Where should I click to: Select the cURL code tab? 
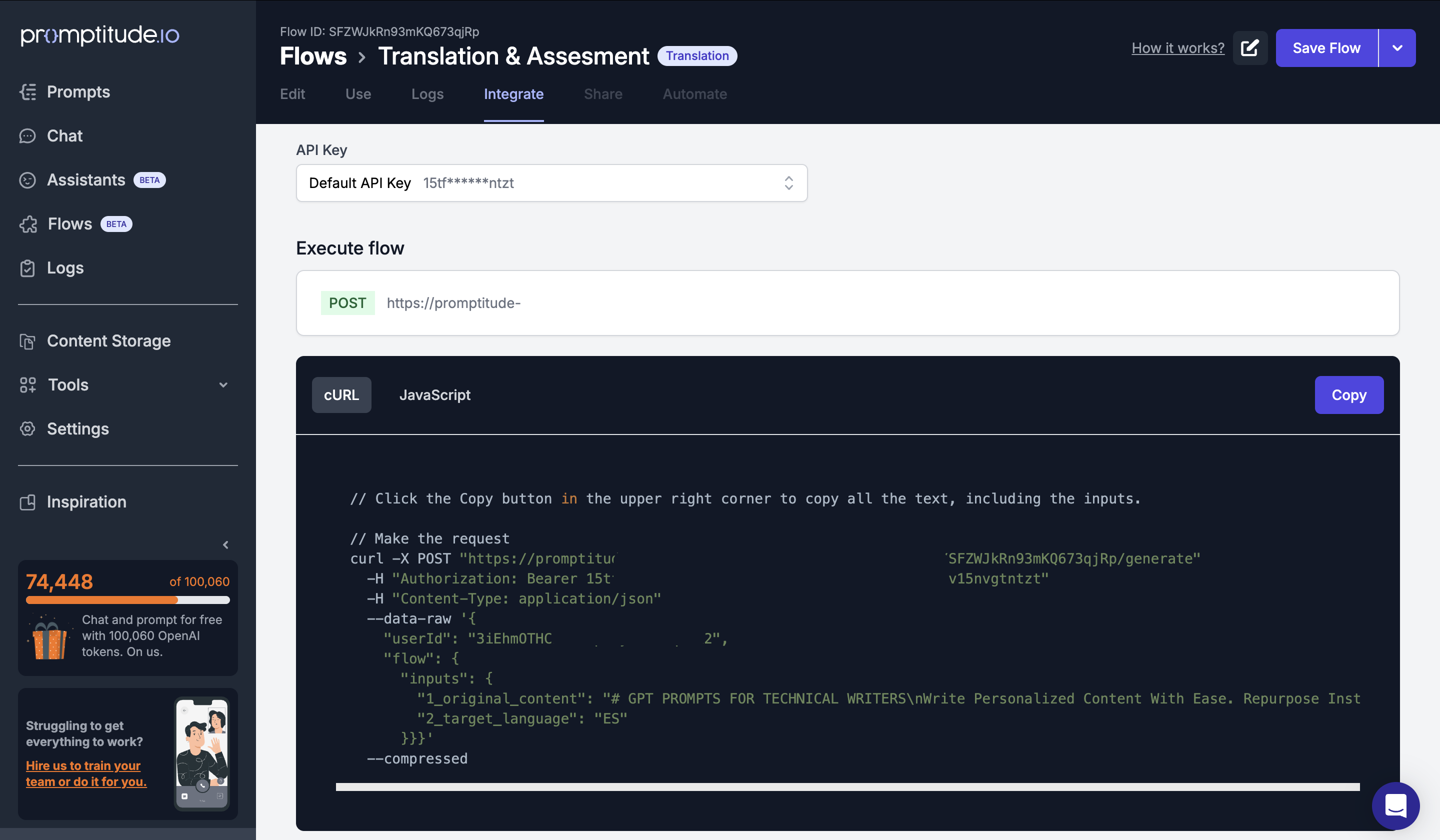(x=341, y=395)
